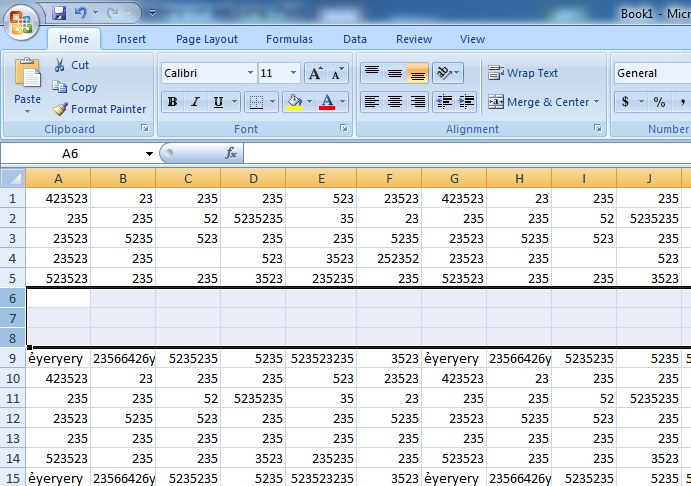Viewport: 691px width, 486px height.
Task: Open the Name Box dropdown arrow
Action: point(149,153)
